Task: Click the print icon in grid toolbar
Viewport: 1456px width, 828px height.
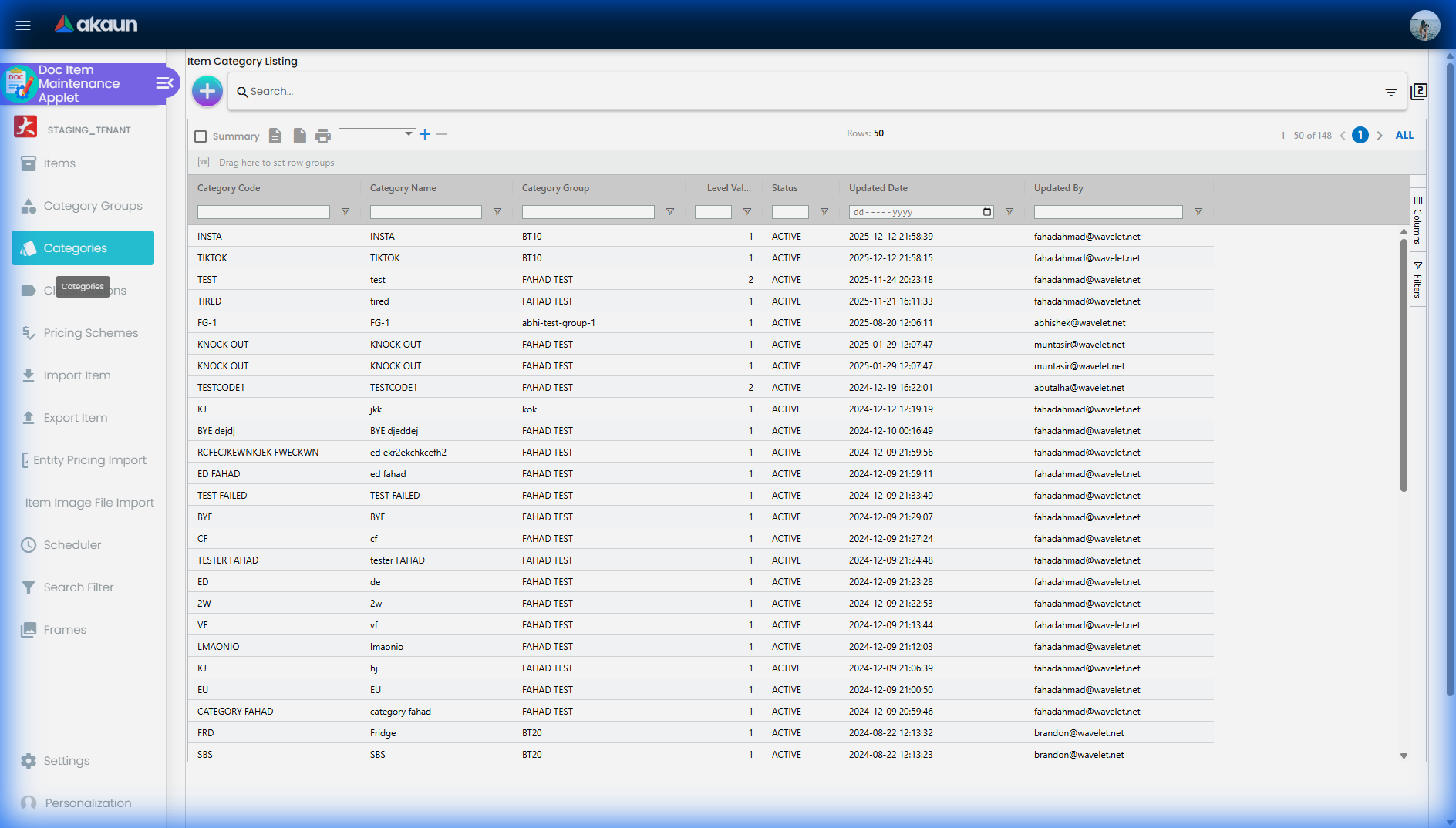Action: point(323,136)
